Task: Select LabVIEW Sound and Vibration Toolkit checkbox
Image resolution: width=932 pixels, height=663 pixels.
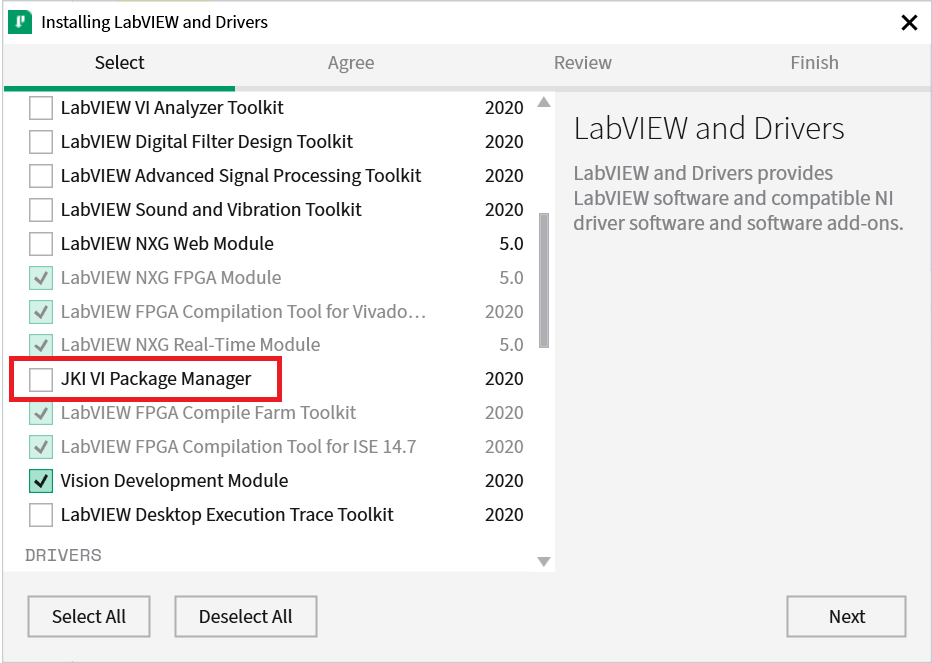Action: click(41, 209)
